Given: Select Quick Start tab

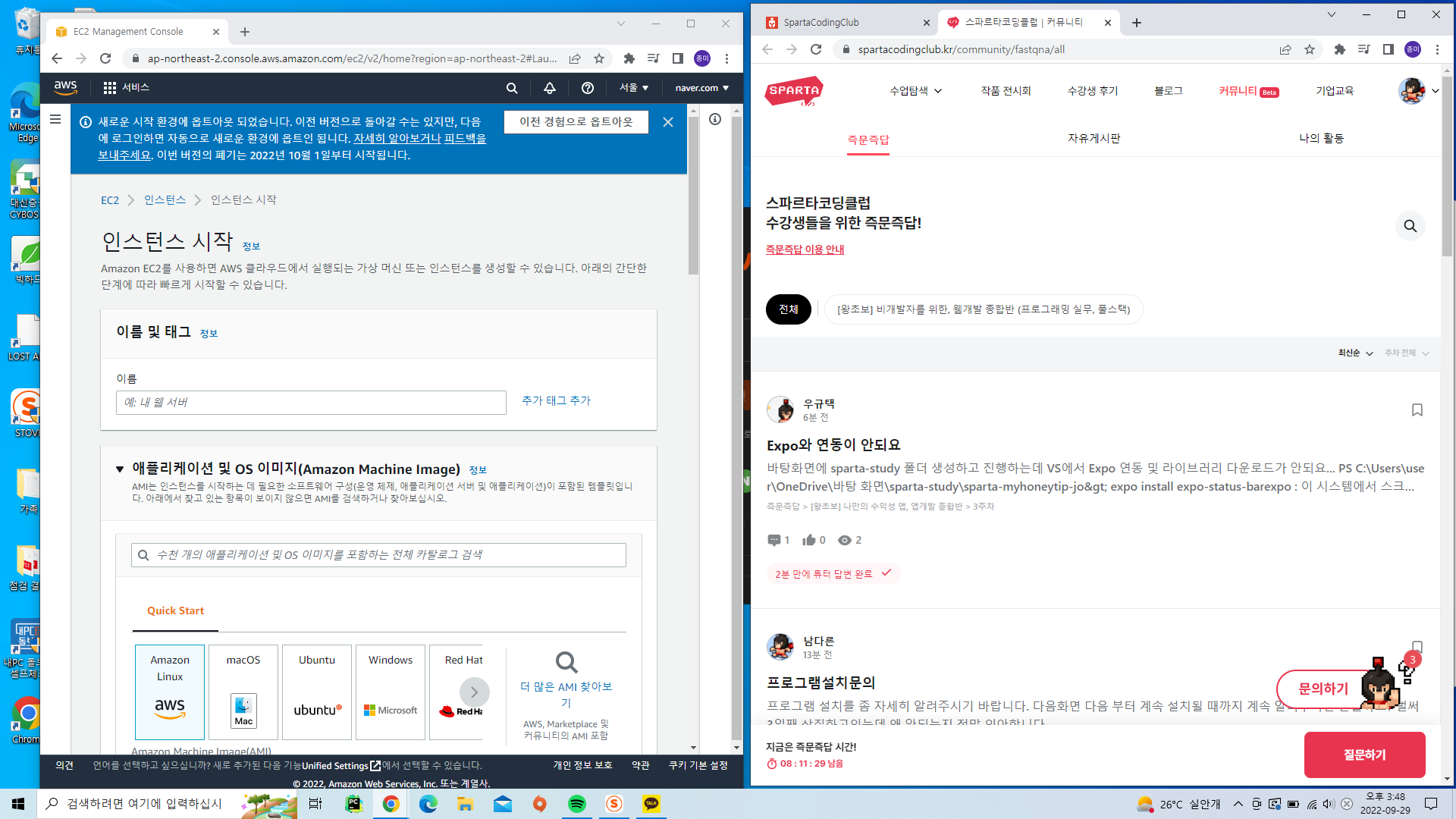Looking at the screenshot, I should pos(175,611).
